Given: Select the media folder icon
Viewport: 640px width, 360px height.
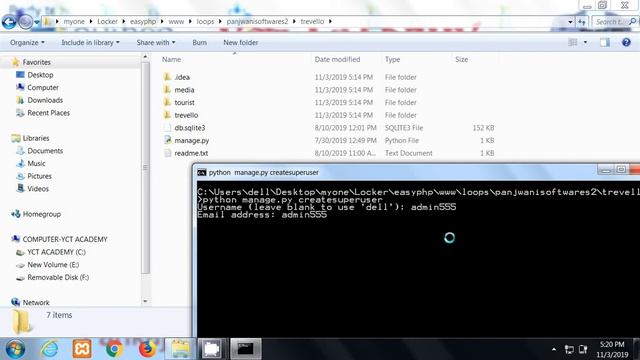Looking at the screenshot, I should pyautogui.click(x=167, y=89).
